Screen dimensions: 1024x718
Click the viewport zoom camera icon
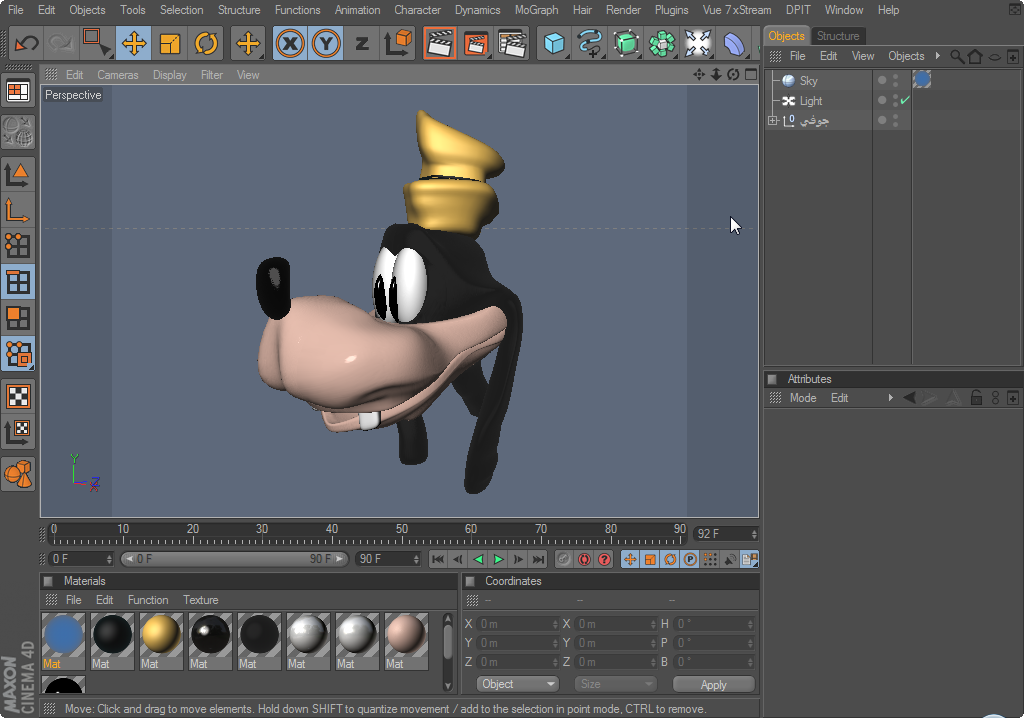tap(716, 74)
